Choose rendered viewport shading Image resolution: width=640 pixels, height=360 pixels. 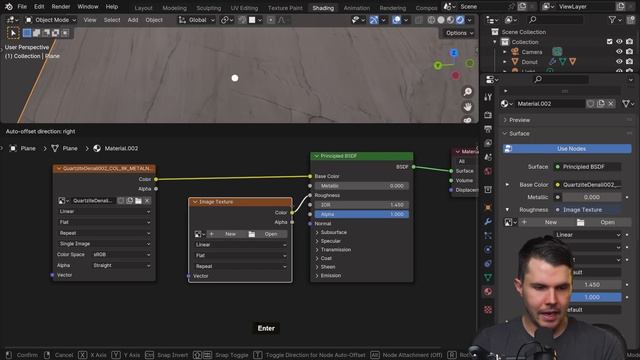[460, 20]
